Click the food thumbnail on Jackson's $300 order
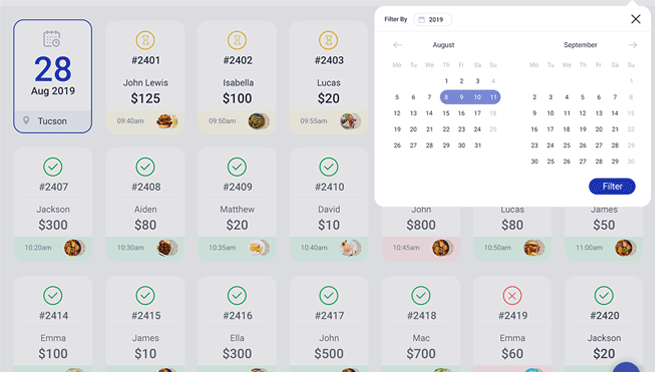655x372 pixels. point(74,248)
